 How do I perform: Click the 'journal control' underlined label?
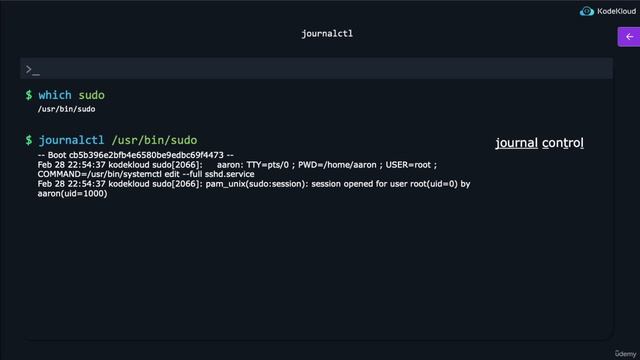[x=539, y=143]
